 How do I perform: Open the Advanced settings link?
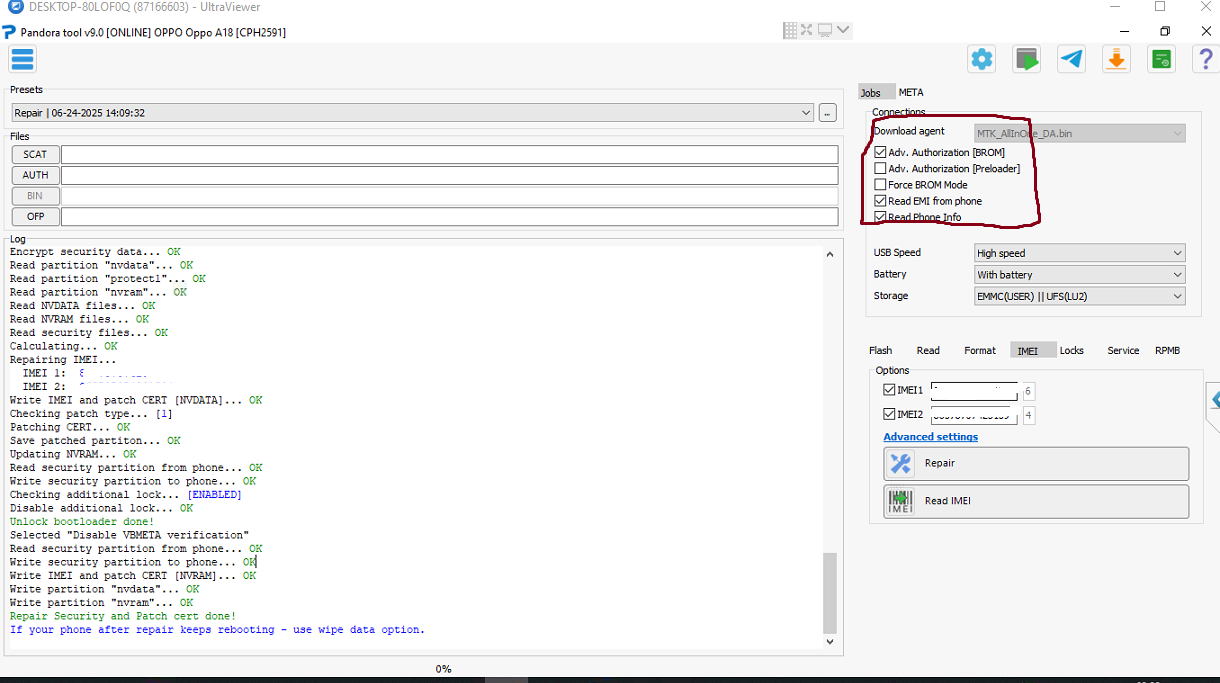point(931,437)
